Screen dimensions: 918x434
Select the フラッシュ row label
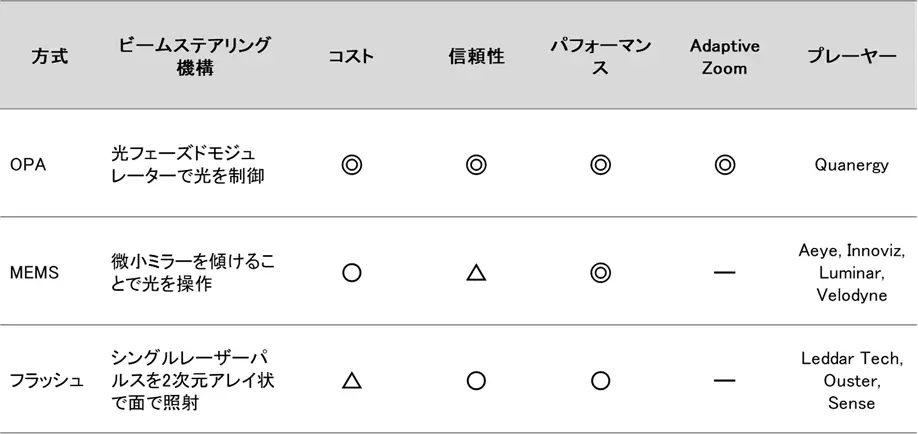pos(47,381)
